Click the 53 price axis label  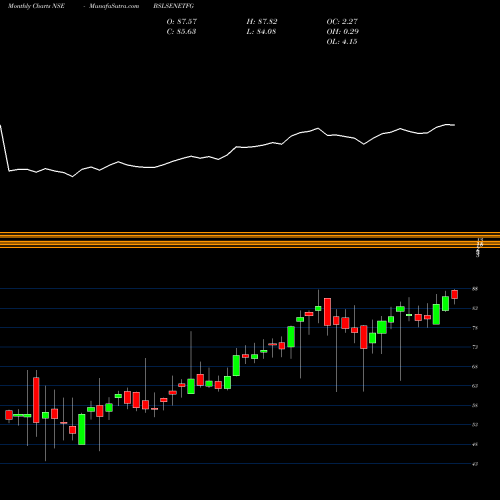click(475, 425)
